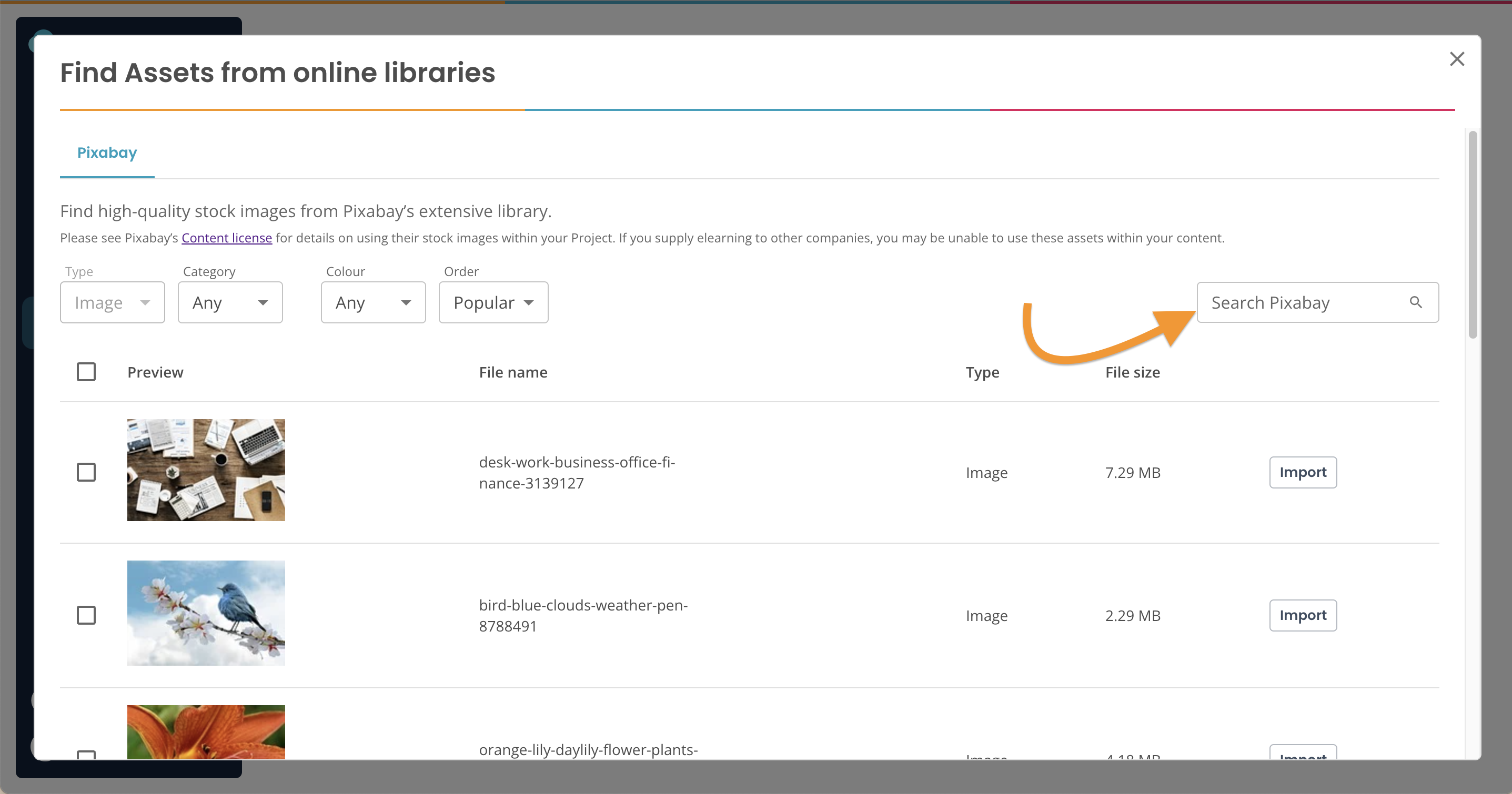Close the Find Assets dialog
The height and width of the screenshot is (794, 1512).
(1456, 59)
